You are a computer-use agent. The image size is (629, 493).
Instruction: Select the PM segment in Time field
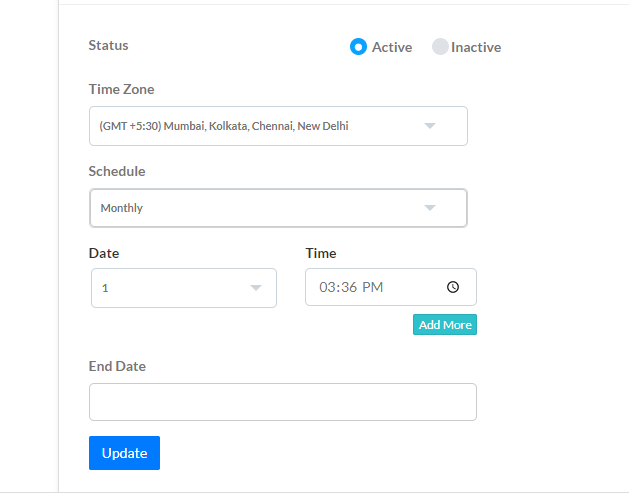[372, 287]
